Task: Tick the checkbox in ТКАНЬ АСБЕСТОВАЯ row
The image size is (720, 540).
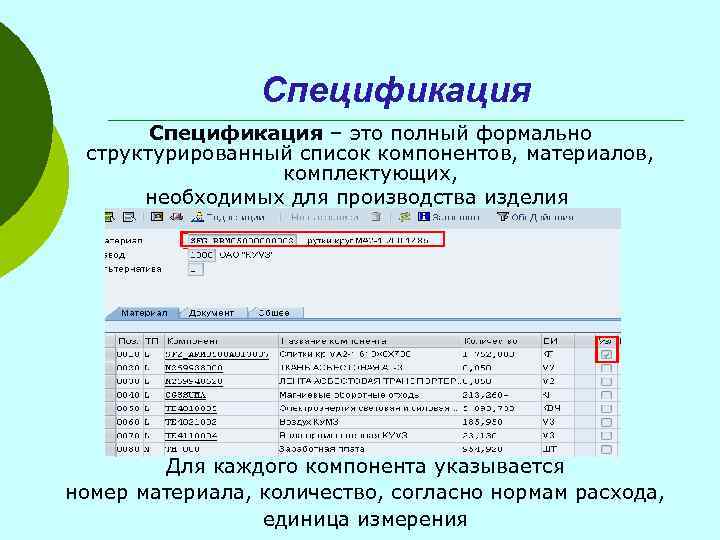Action: tap(607, 368)
